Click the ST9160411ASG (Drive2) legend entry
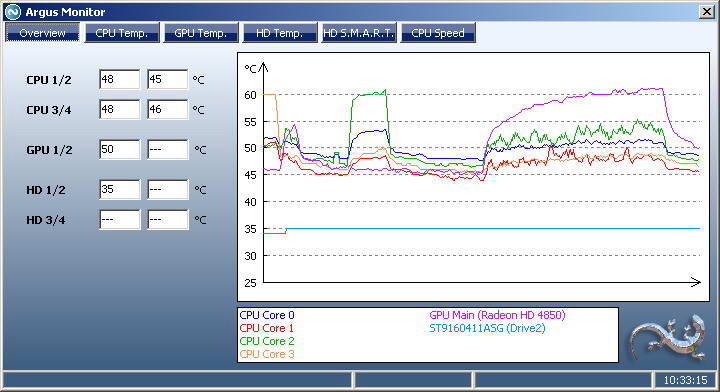This screenshot has height=392, width=720. (x=487, y=328)
